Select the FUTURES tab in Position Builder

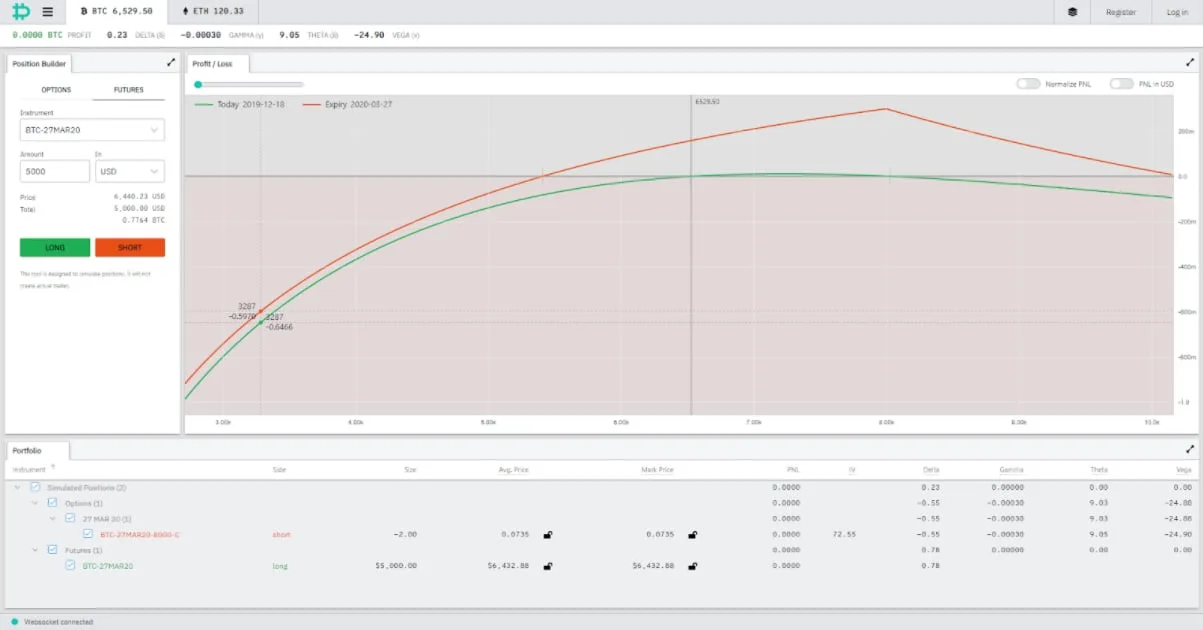coord(128,90)
